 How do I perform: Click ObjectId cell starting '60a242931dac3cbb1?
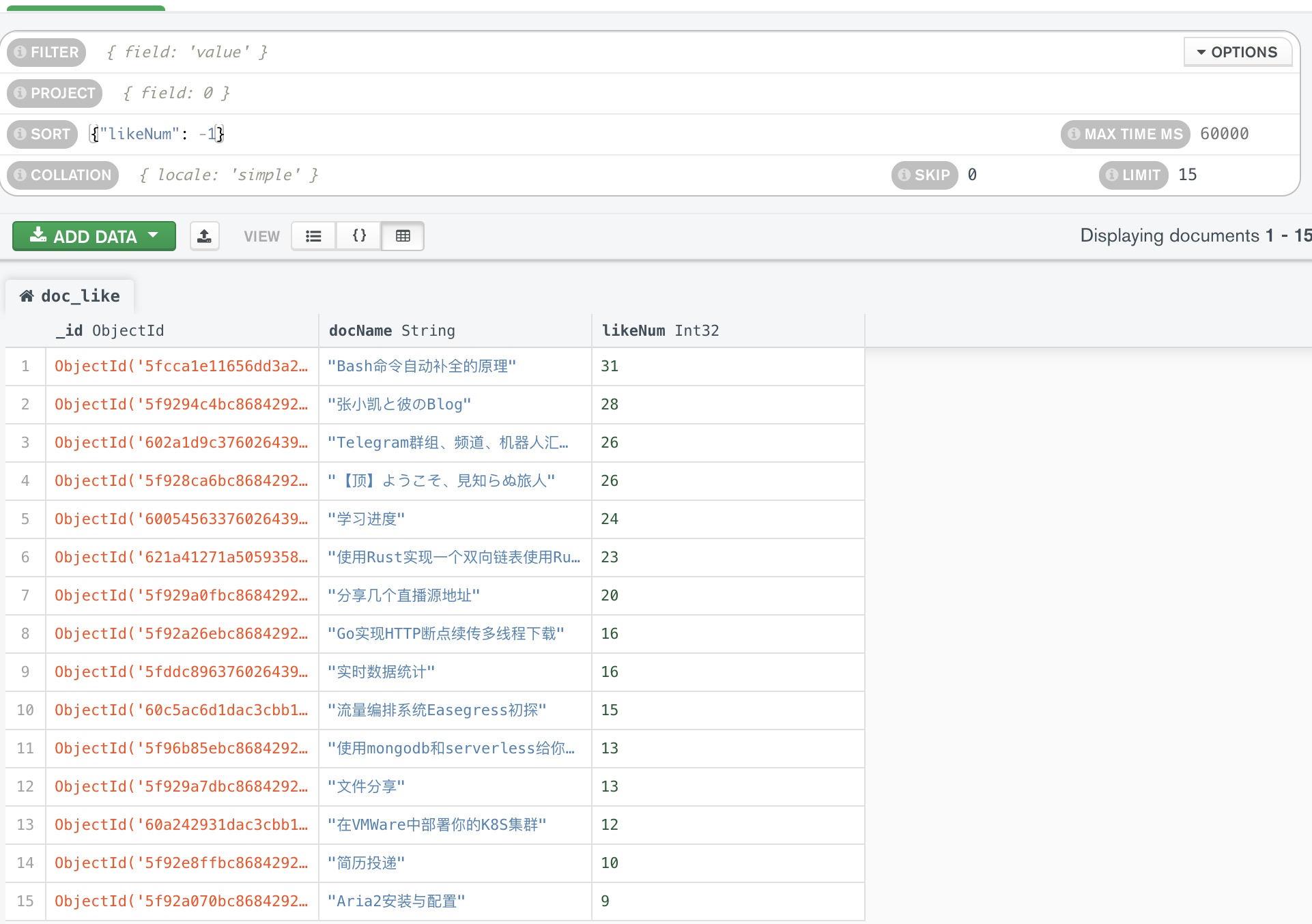pos(182,825)
